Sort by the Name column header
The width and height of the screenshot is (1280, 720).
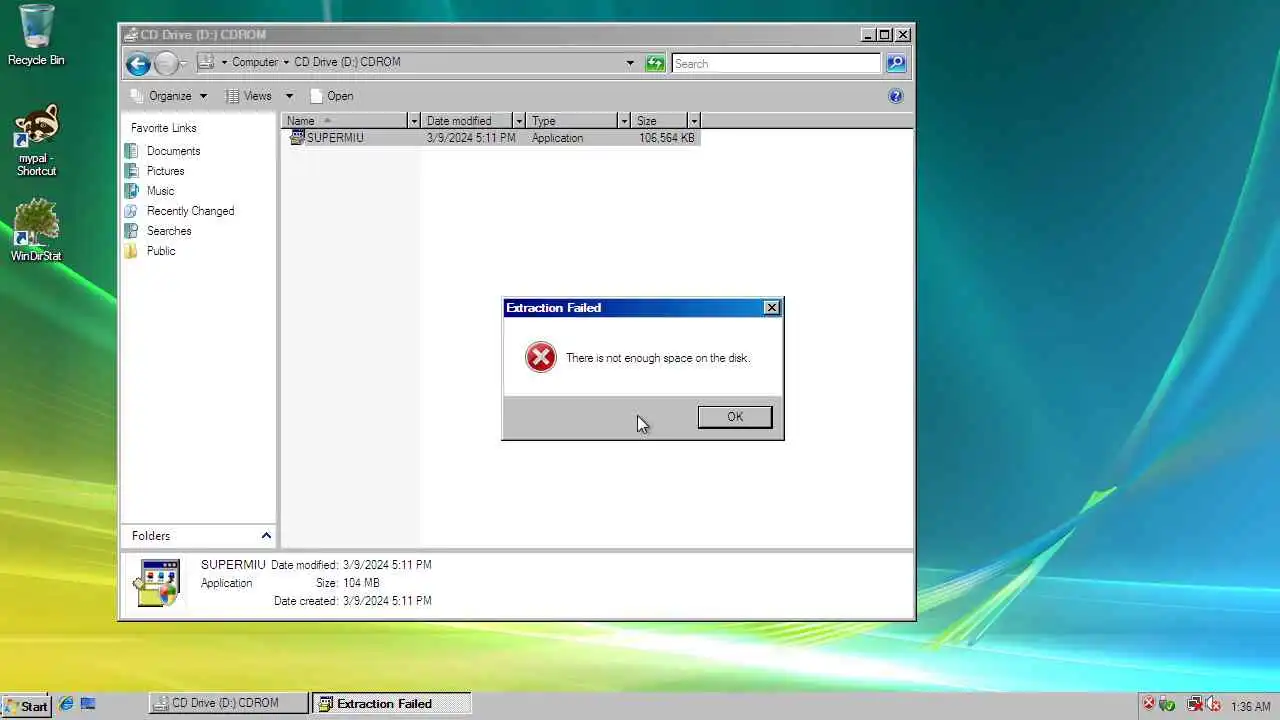(x=343, y=121)
